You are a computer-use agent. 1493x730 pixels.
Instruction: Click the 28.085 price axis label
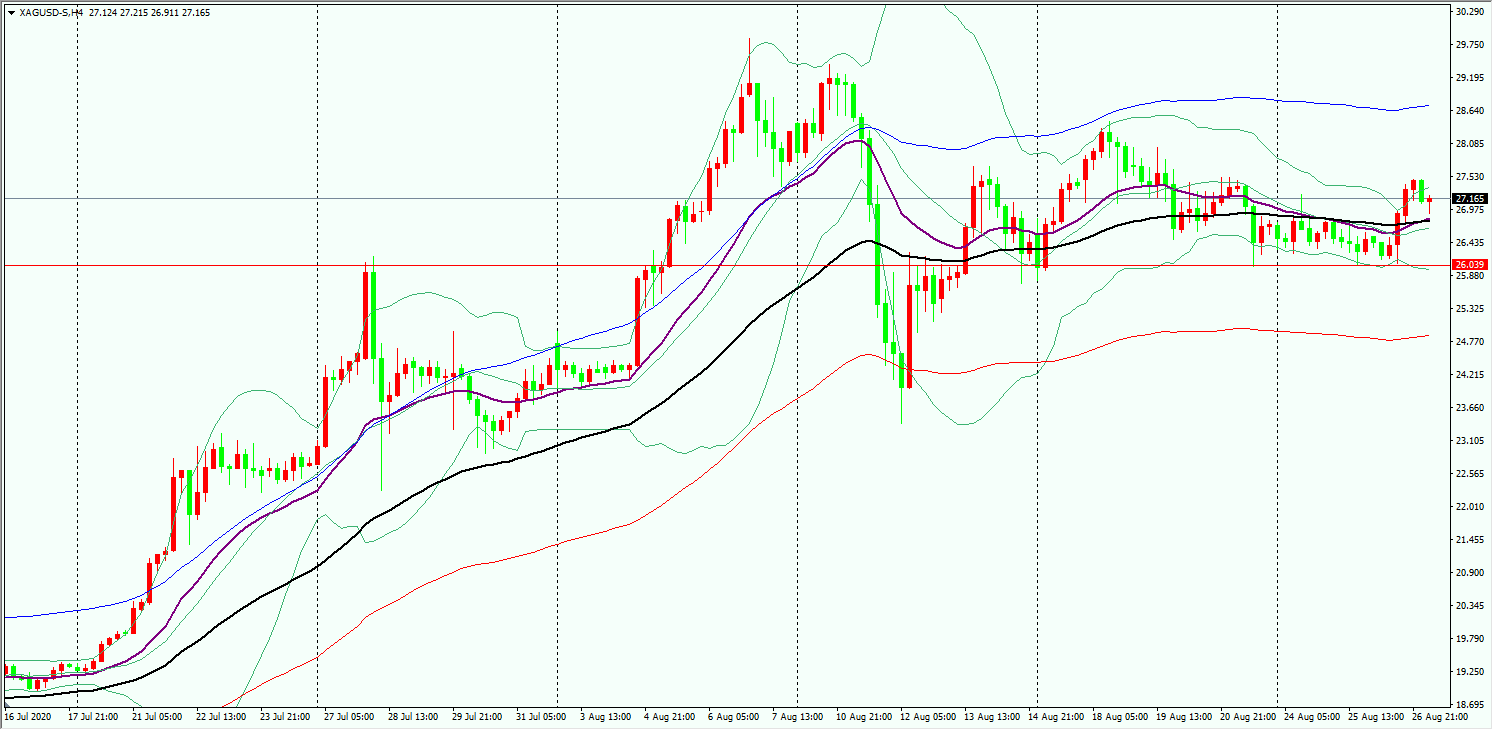click(1469, 144)
